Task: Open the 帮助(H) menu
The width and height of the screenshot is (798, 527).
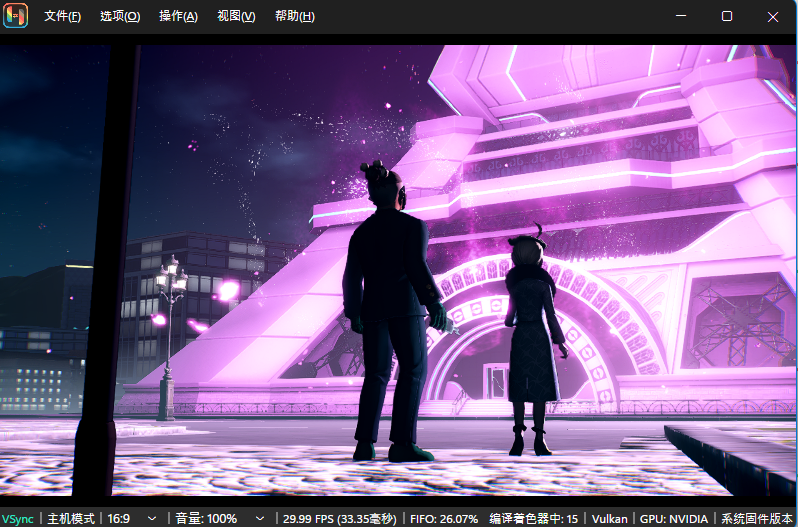Action: pyautogui.click(x=294, y=17)
